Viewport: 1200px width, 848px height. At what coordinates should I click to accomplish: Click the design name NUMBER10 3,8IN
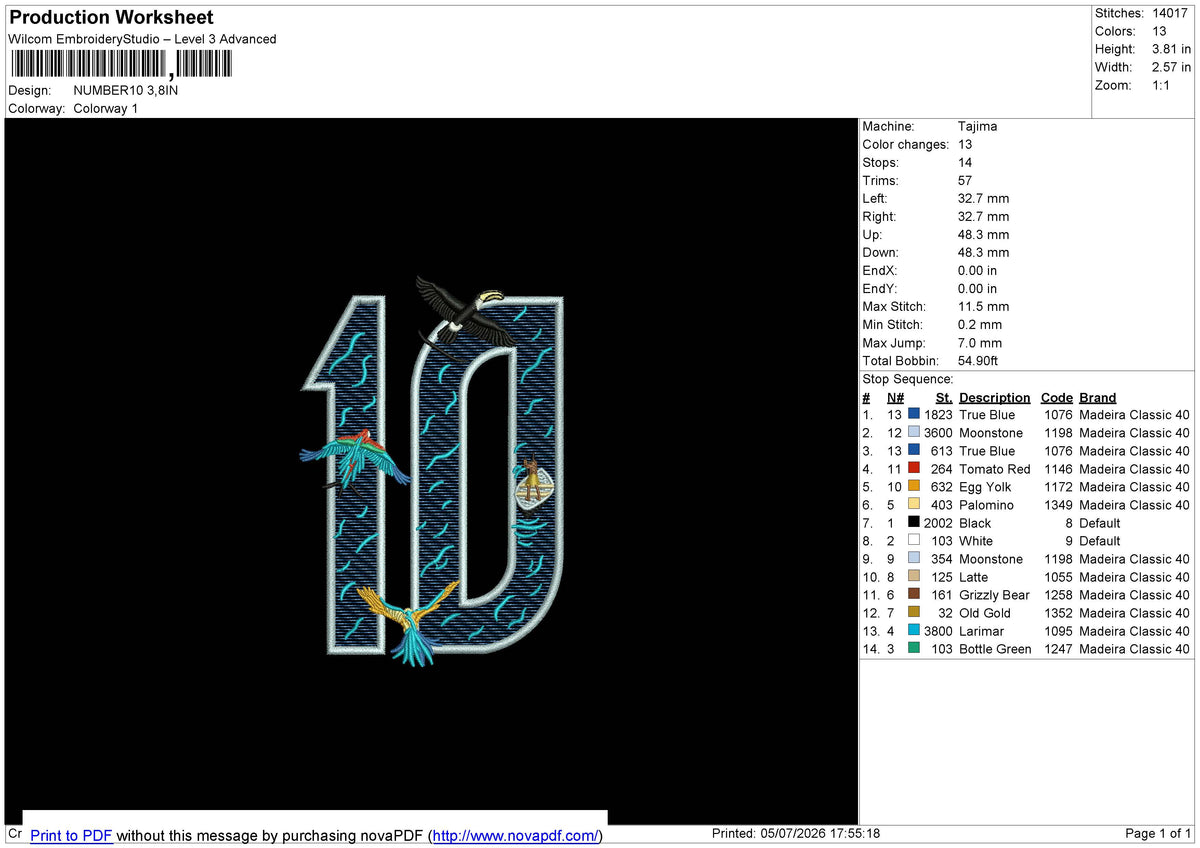tap(126, 90)
